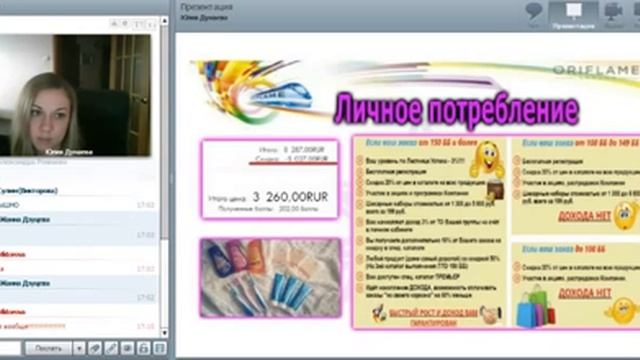The image size is (640, 360).
Task: Click the lock icon in chat toolbar
Action: 144,349
